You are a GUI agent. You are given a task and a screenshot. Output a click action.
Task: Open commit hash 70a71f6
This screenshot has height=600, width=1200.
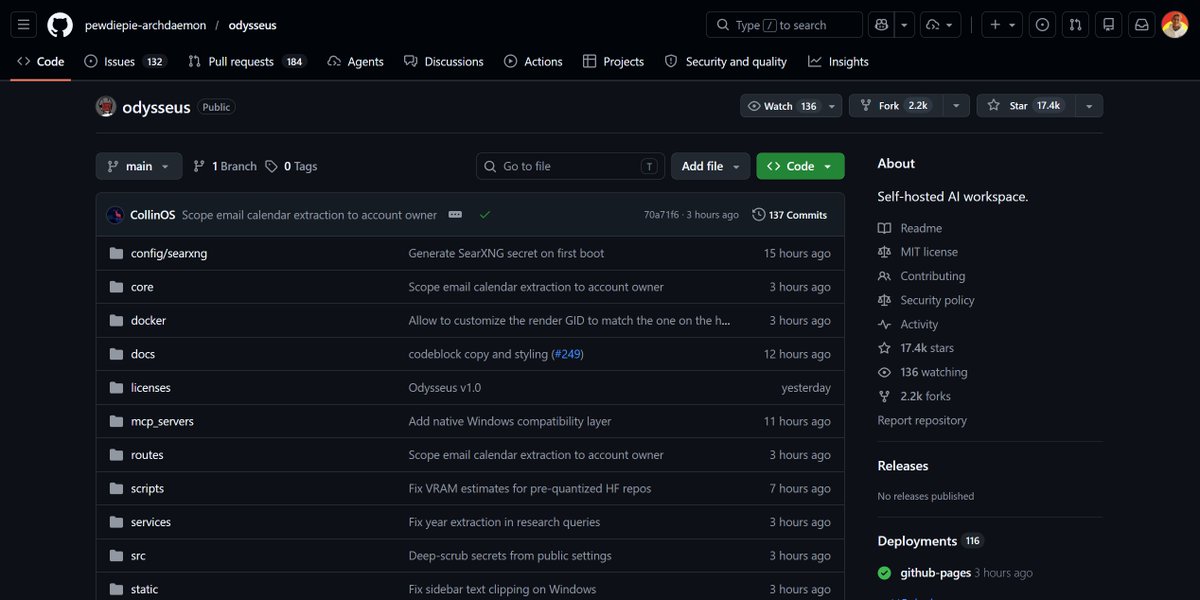coord(660,215)
